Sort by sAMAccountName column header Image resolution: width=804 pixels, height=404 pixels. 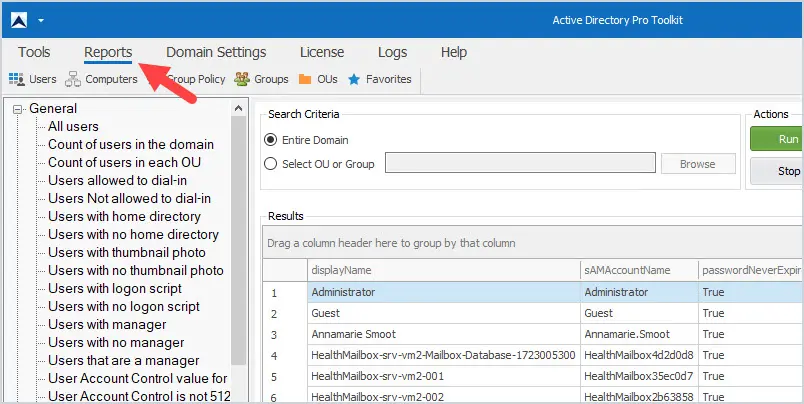tap(639, 270)
